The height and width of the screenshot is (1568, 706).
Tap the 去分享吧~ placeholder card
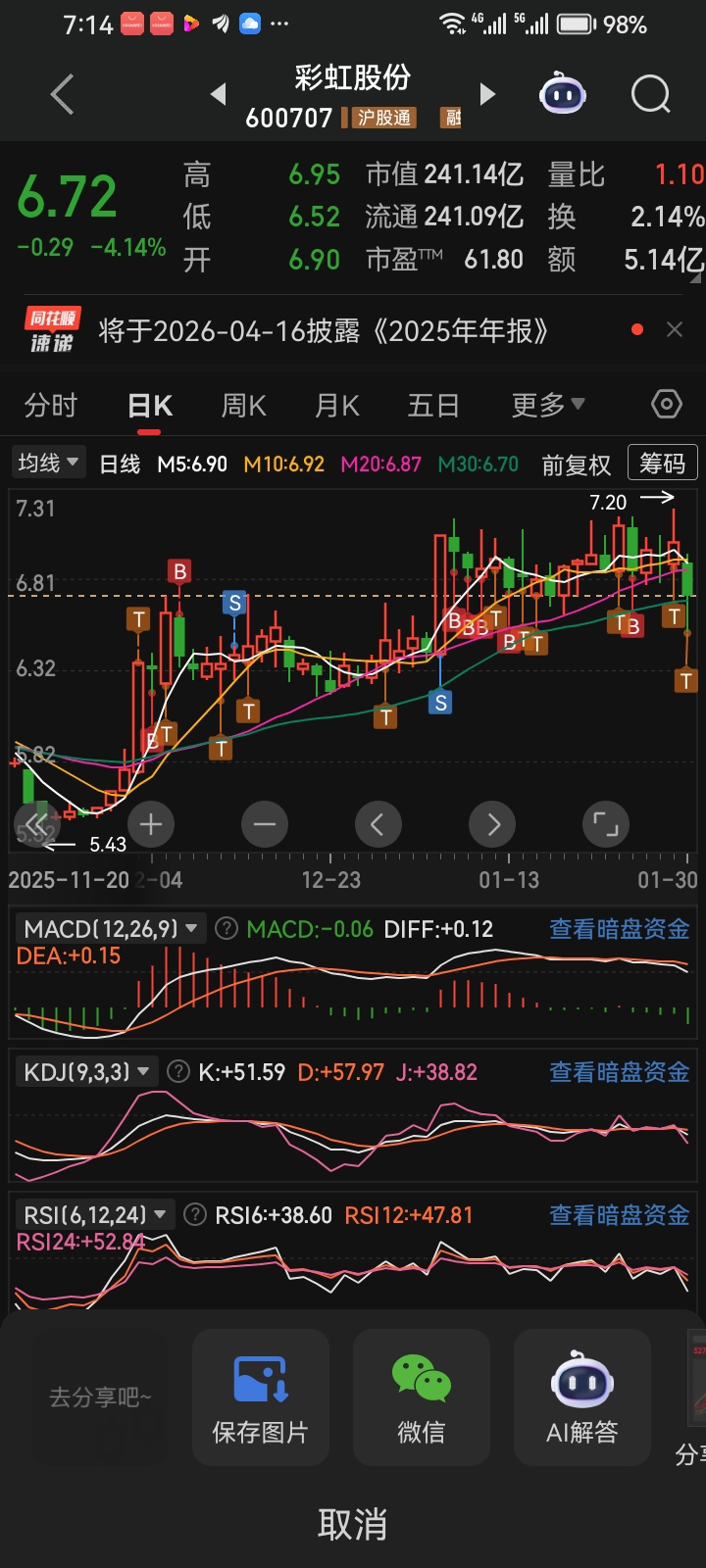(100, 1397)
